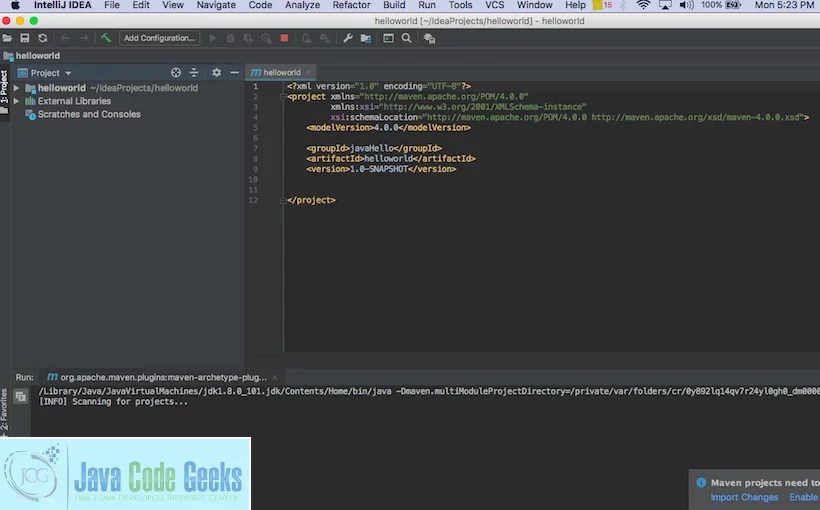Click the Enable auto-import link
820x510 pixels.
[804, 497]
